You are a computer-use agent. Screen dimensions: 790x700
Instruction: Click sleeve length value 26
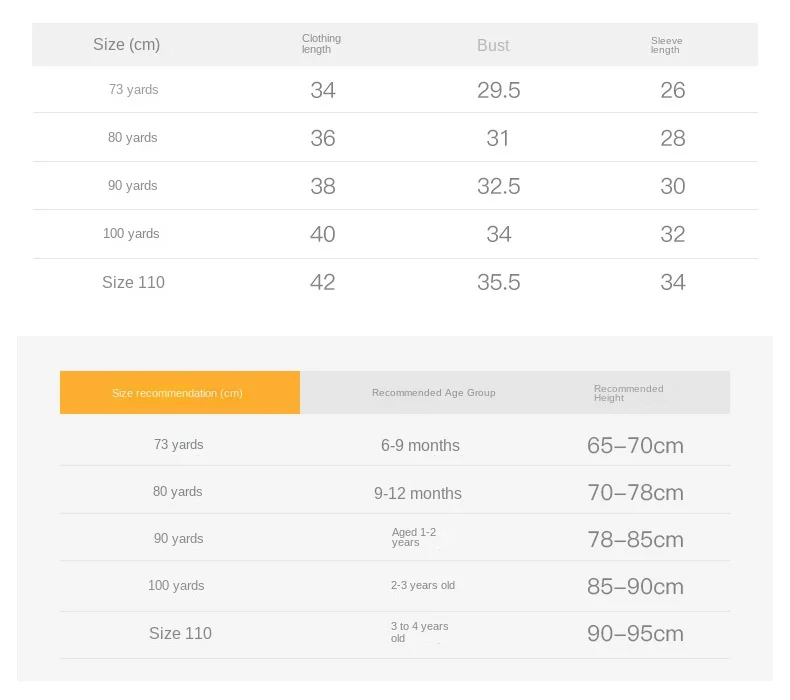673,90
